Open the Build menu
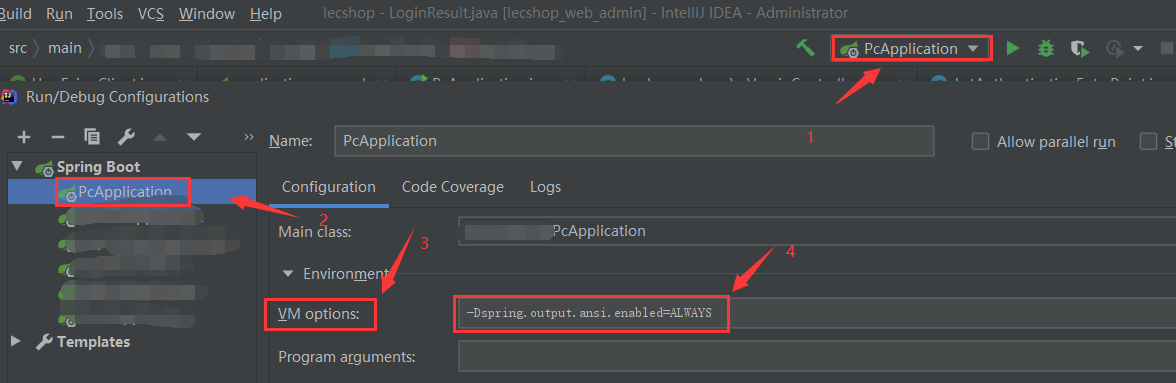The width and height of the screenshot is (1176, 383). click(15, 13)
